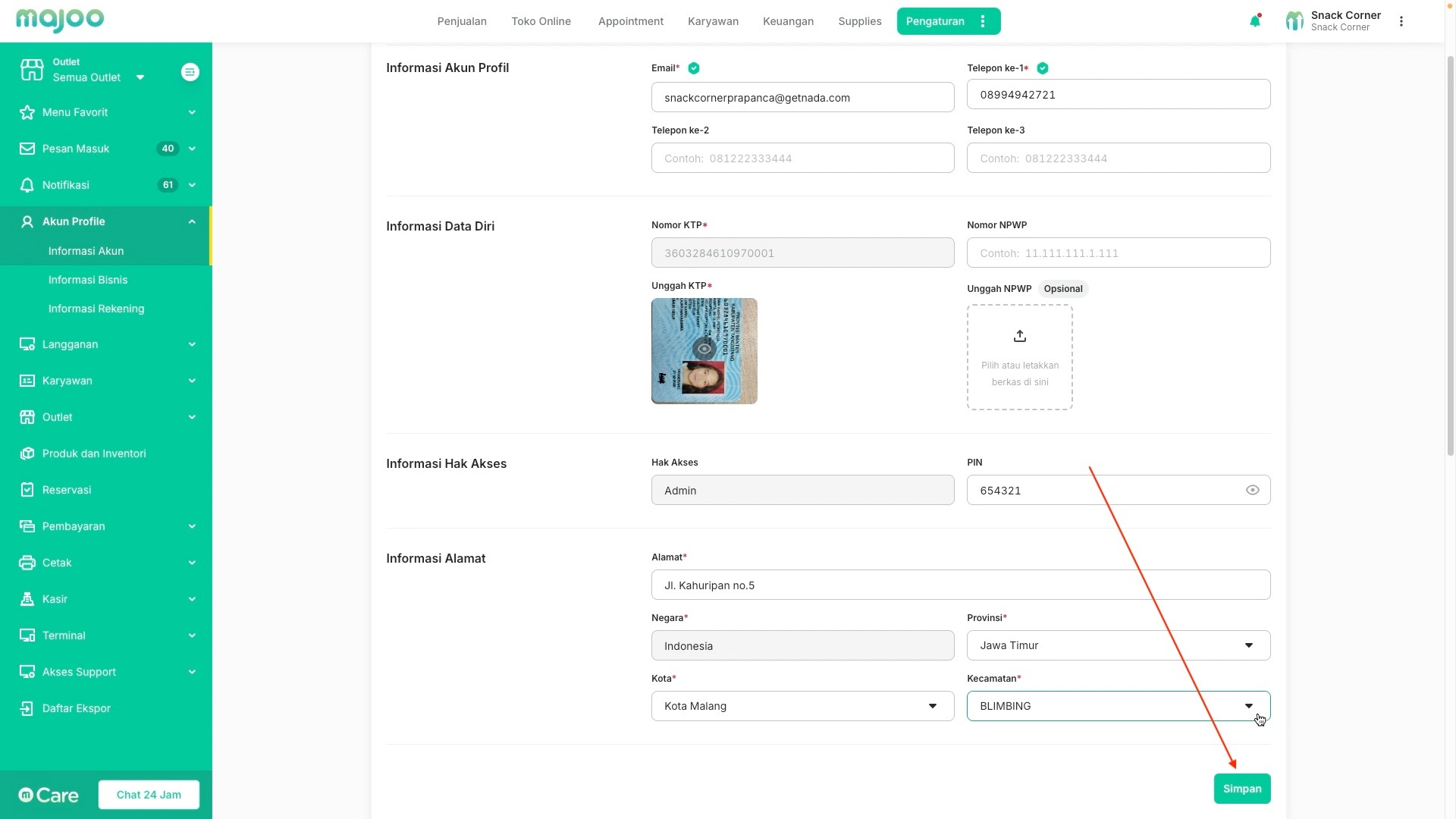Open the Pesan Masuk envelope icon
This screenshot has height=819, width=1456.
click(x=27, y=149)
